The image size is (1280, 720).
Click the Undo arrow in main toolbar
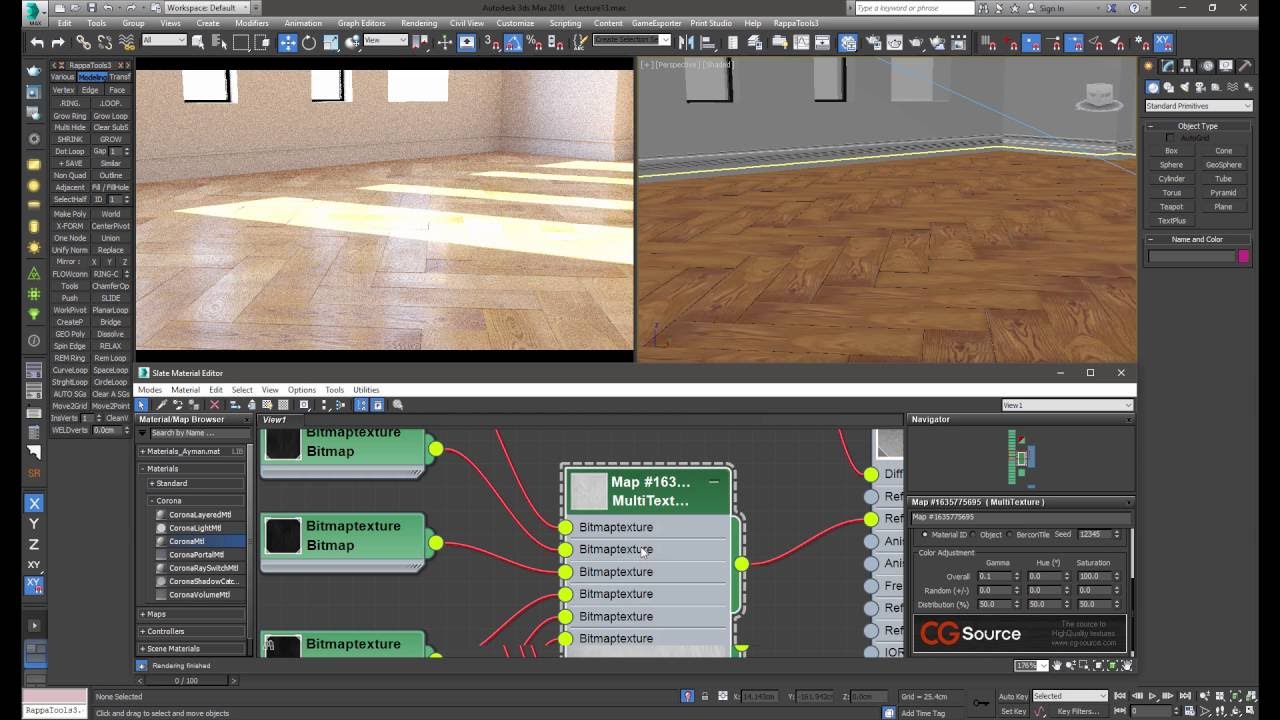click(37, 42)
